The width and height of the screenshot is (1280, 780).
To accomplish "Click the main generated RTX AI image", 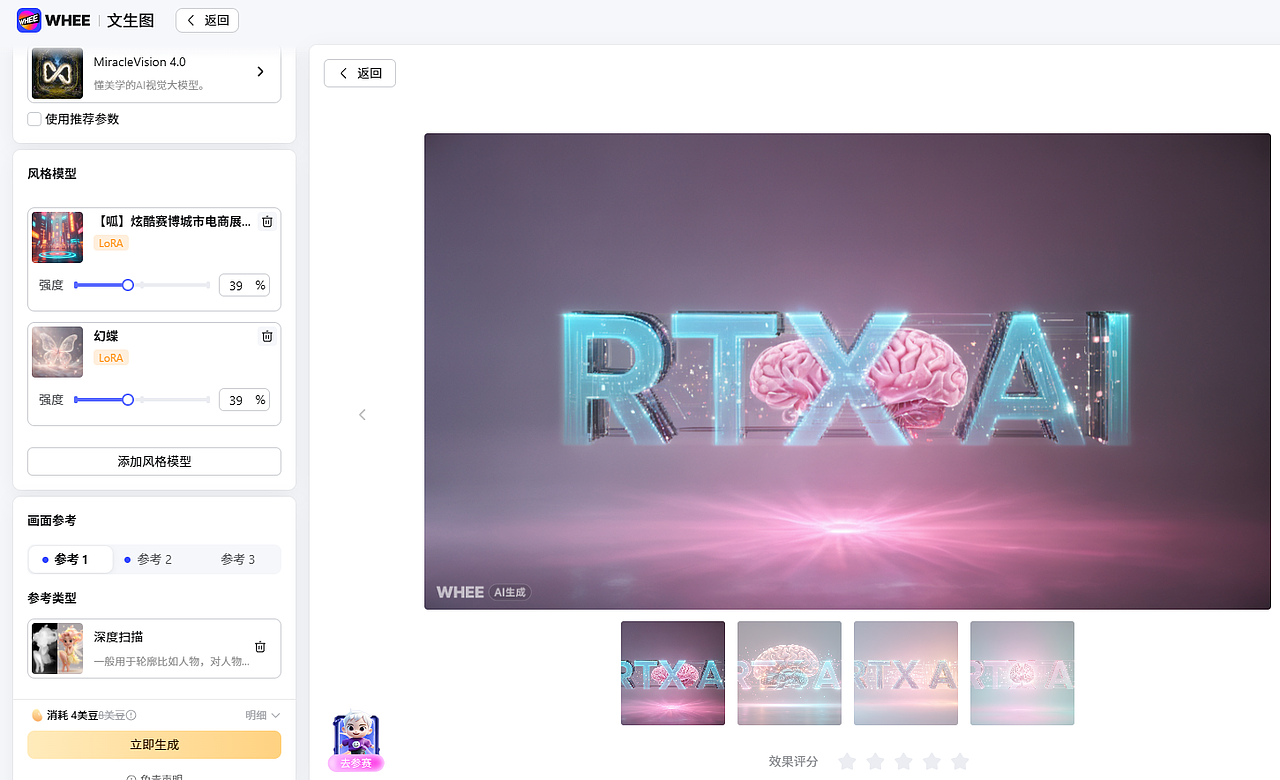I will point(847,371).
